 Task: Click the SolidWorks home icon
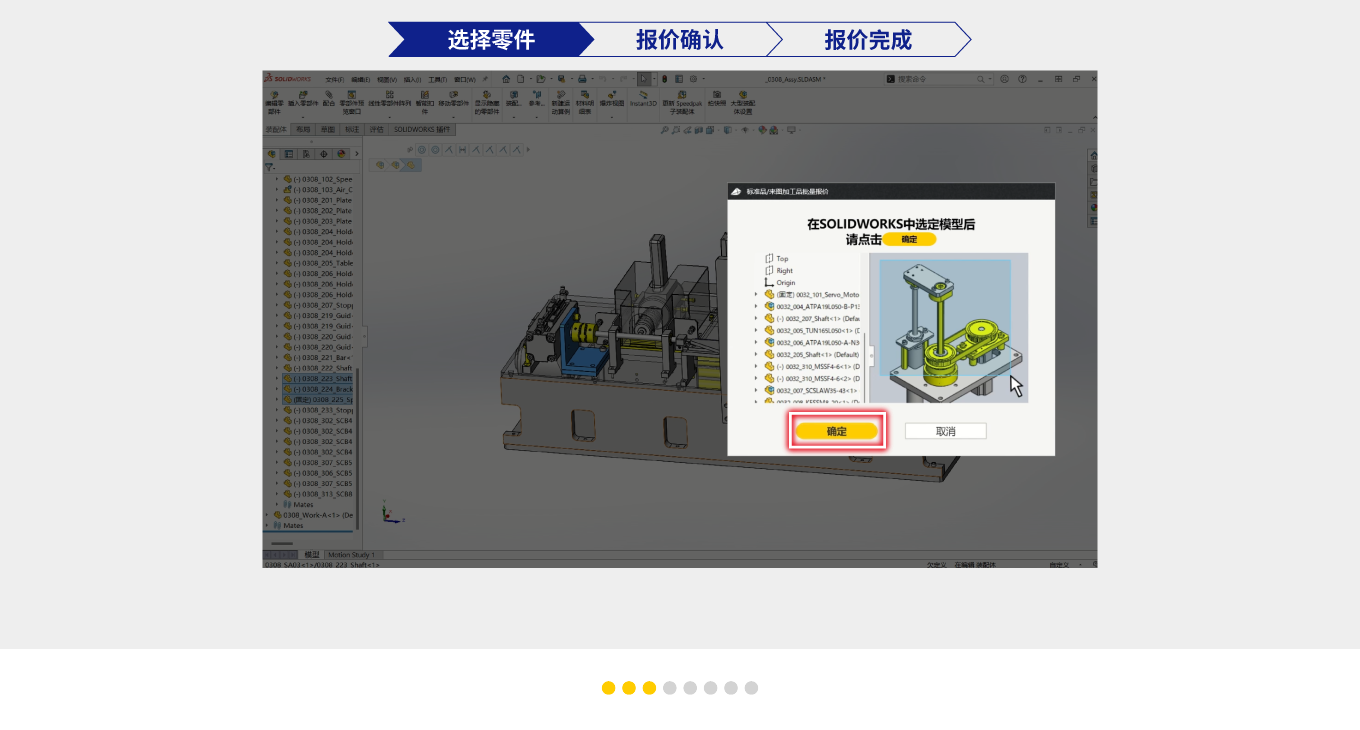point(506,79)
